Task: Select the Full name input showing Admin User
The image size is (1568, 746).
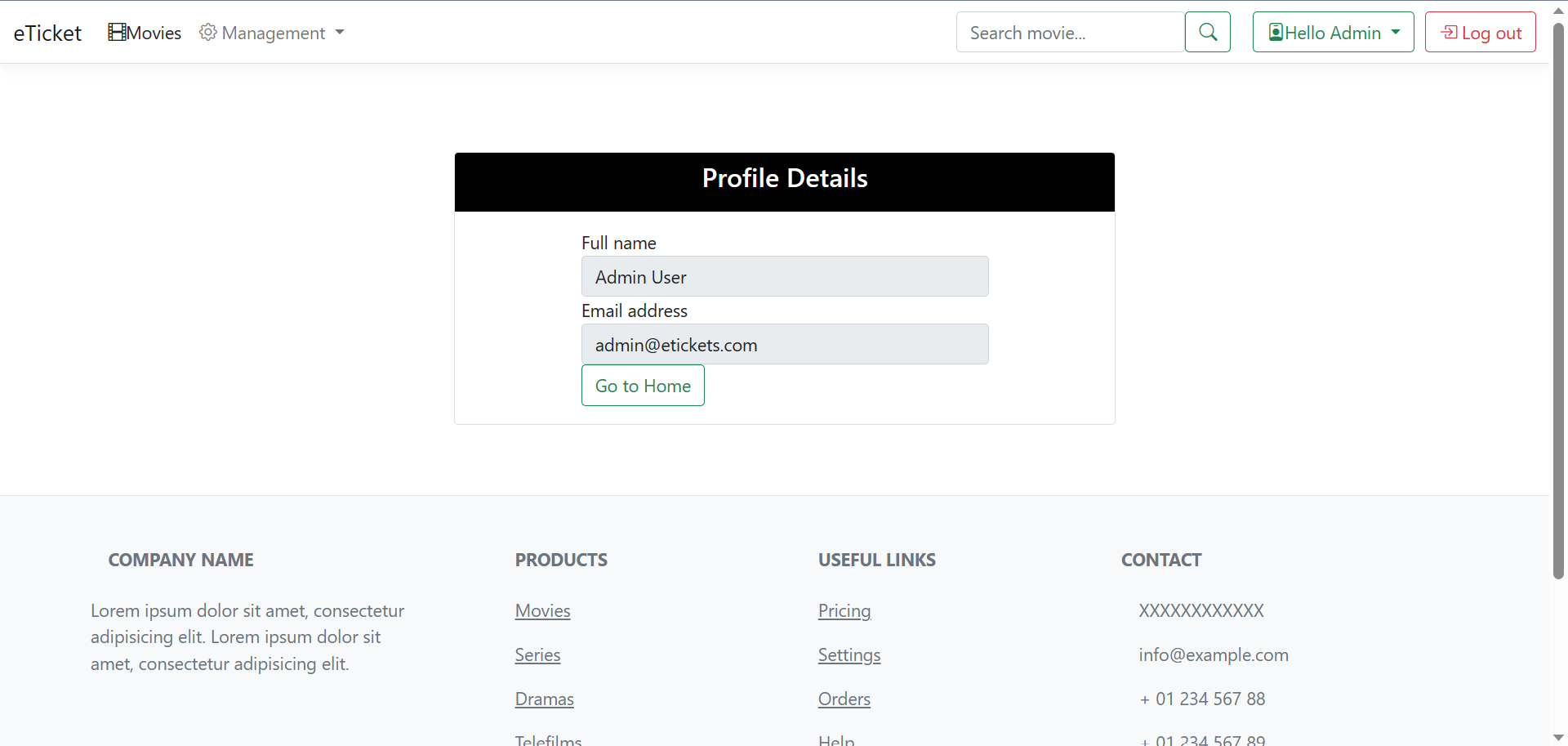Action: (x=784, y=276)
